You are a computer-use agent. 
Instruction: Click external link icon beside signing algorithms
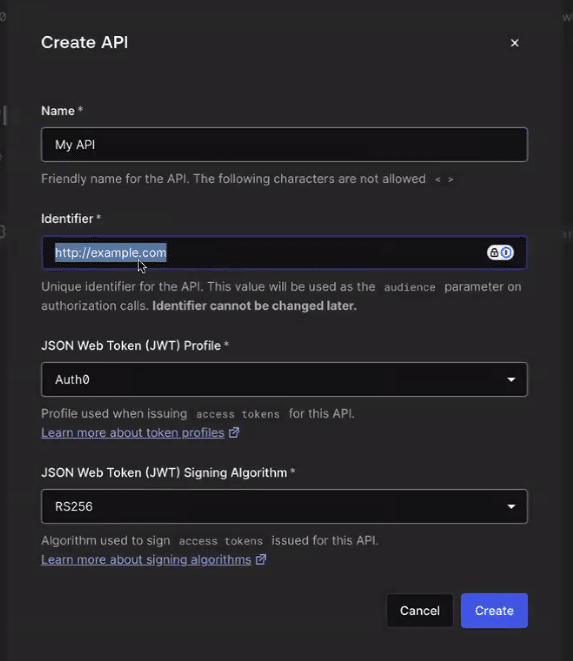coord(261,559)
